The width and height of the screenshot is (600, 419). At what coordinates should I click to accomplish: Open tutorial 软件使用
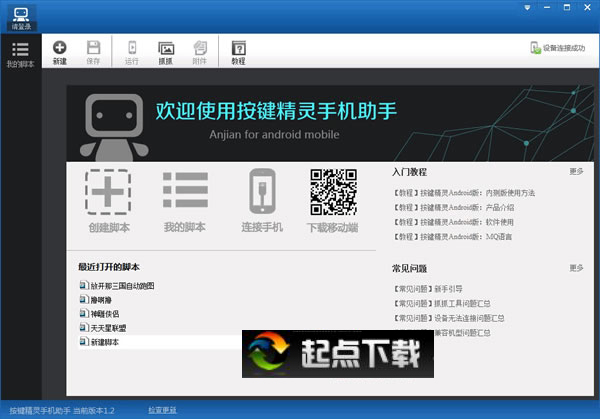[453, 222]
